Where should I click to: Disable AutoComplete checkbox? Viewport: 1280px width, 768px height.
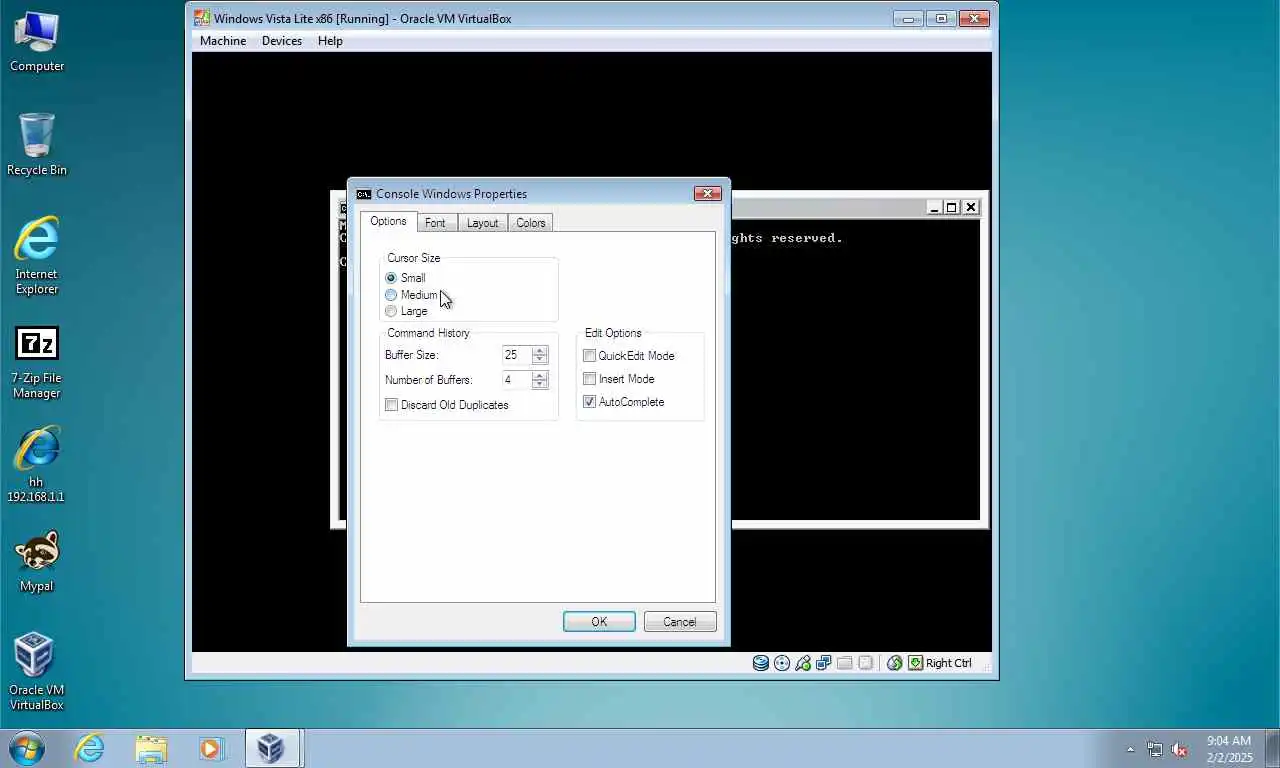pyautogui.click(x=590, y=402)
